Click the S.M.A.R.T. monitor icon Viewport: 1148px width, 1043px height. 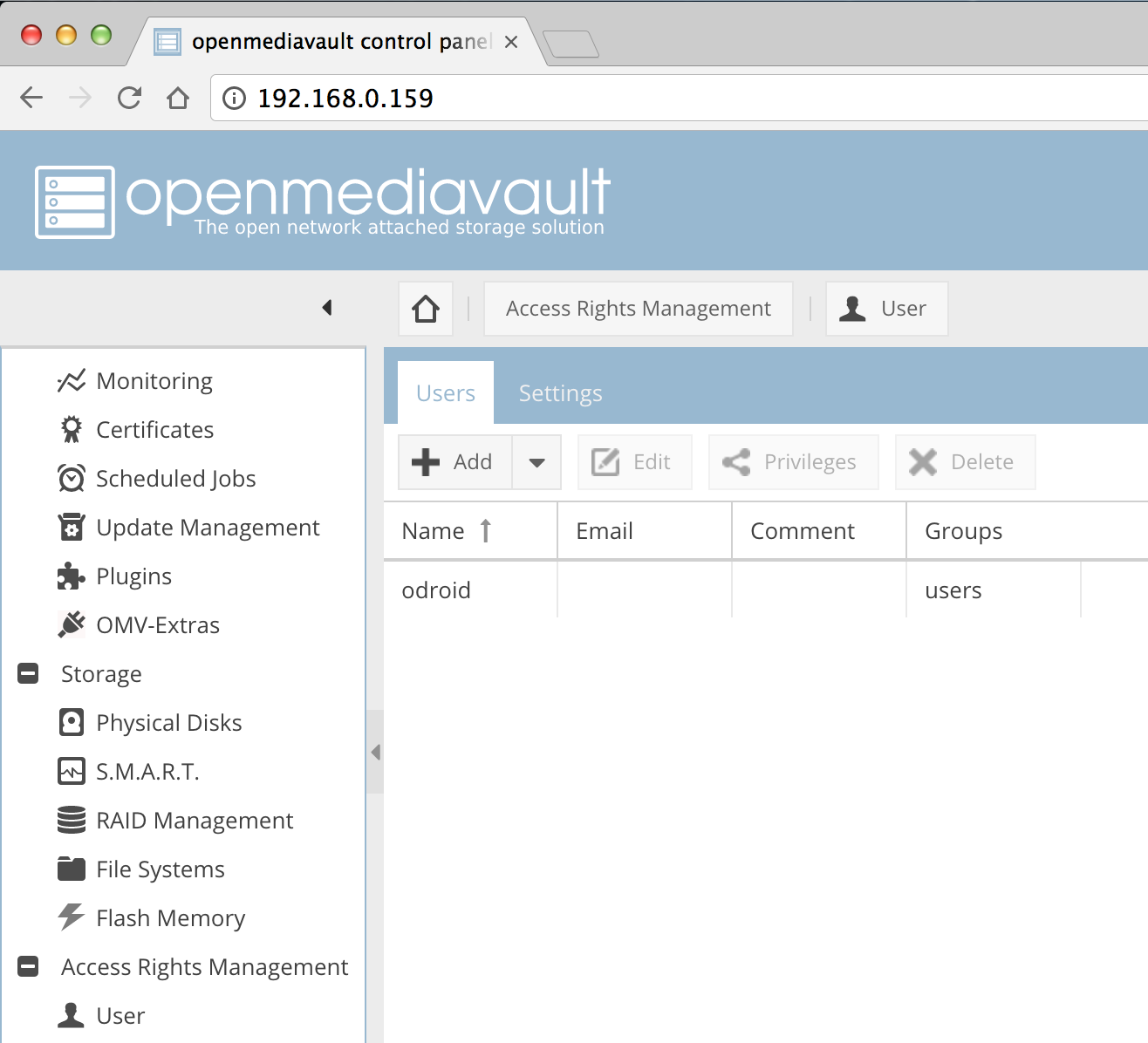(72, 772)
